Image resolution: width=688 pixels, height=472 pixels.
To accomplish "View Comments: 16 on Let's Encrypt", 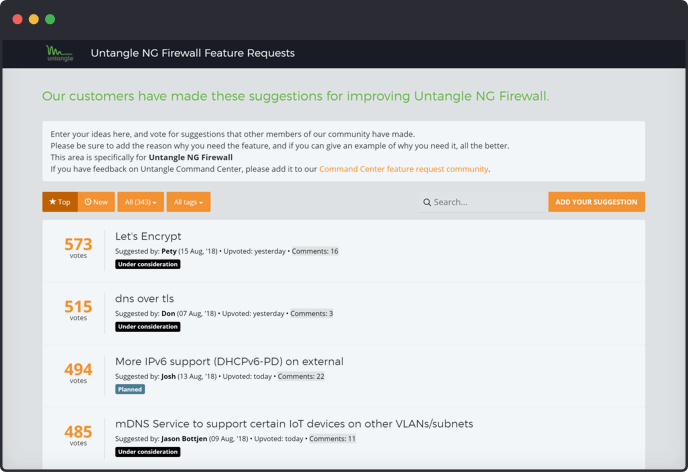I will (314, 251).
